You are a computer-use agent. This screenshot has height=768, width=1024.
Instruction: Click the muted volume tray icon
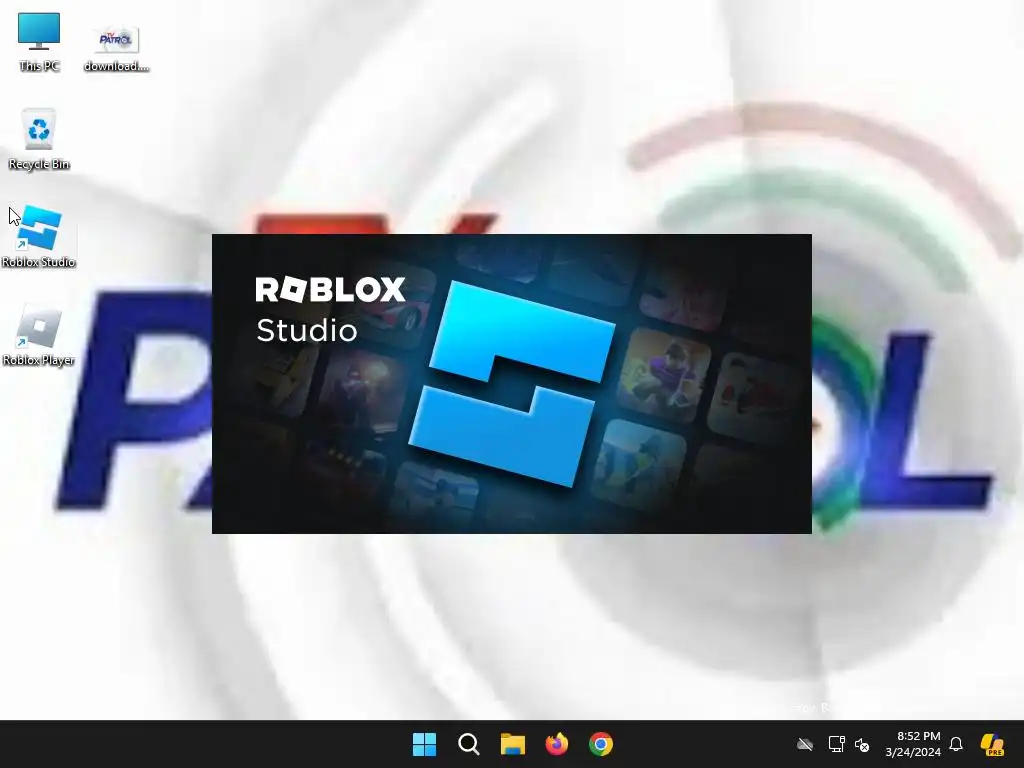pyautogui.click(x=861, y=744)
